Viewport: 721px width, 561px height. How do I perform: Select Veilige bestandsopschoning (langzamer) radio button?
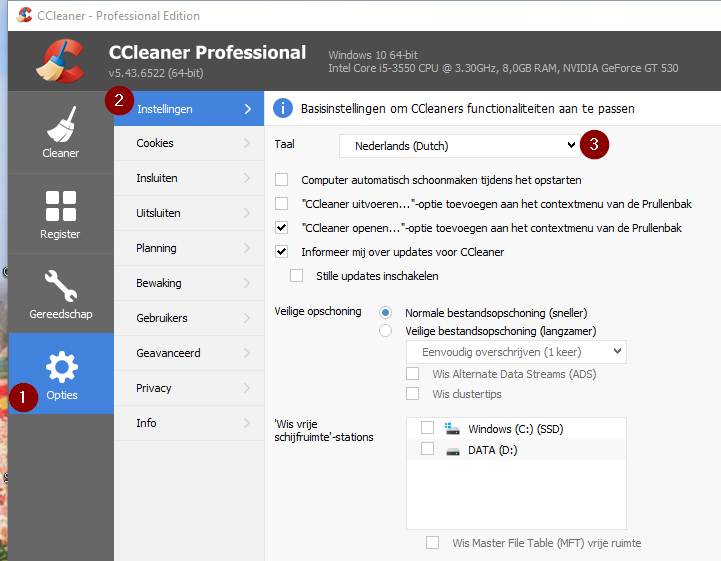tap(385, 331)
